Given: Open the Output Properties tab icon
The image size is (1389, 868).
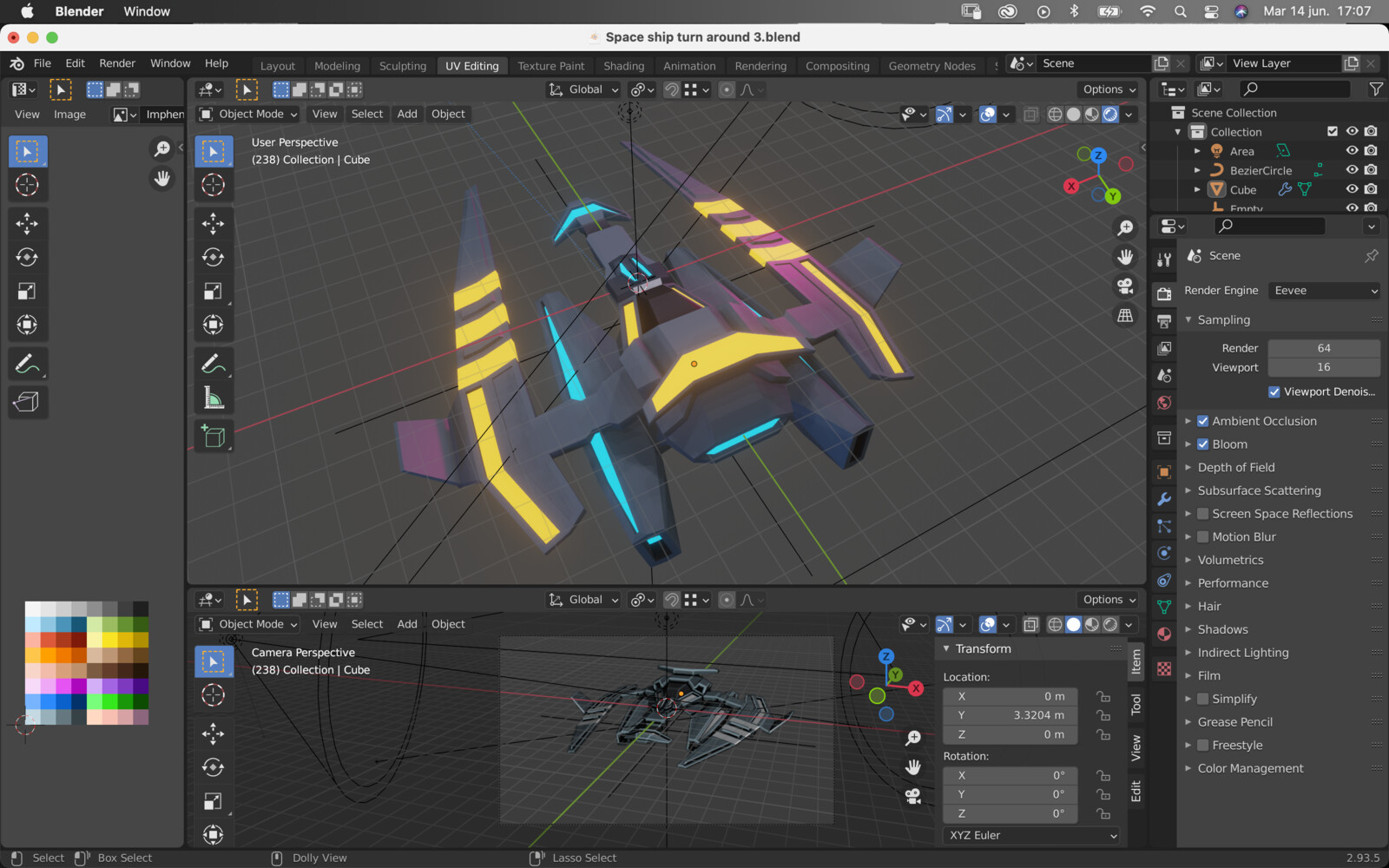Looking at the screenshot, I should [1164, 321].
